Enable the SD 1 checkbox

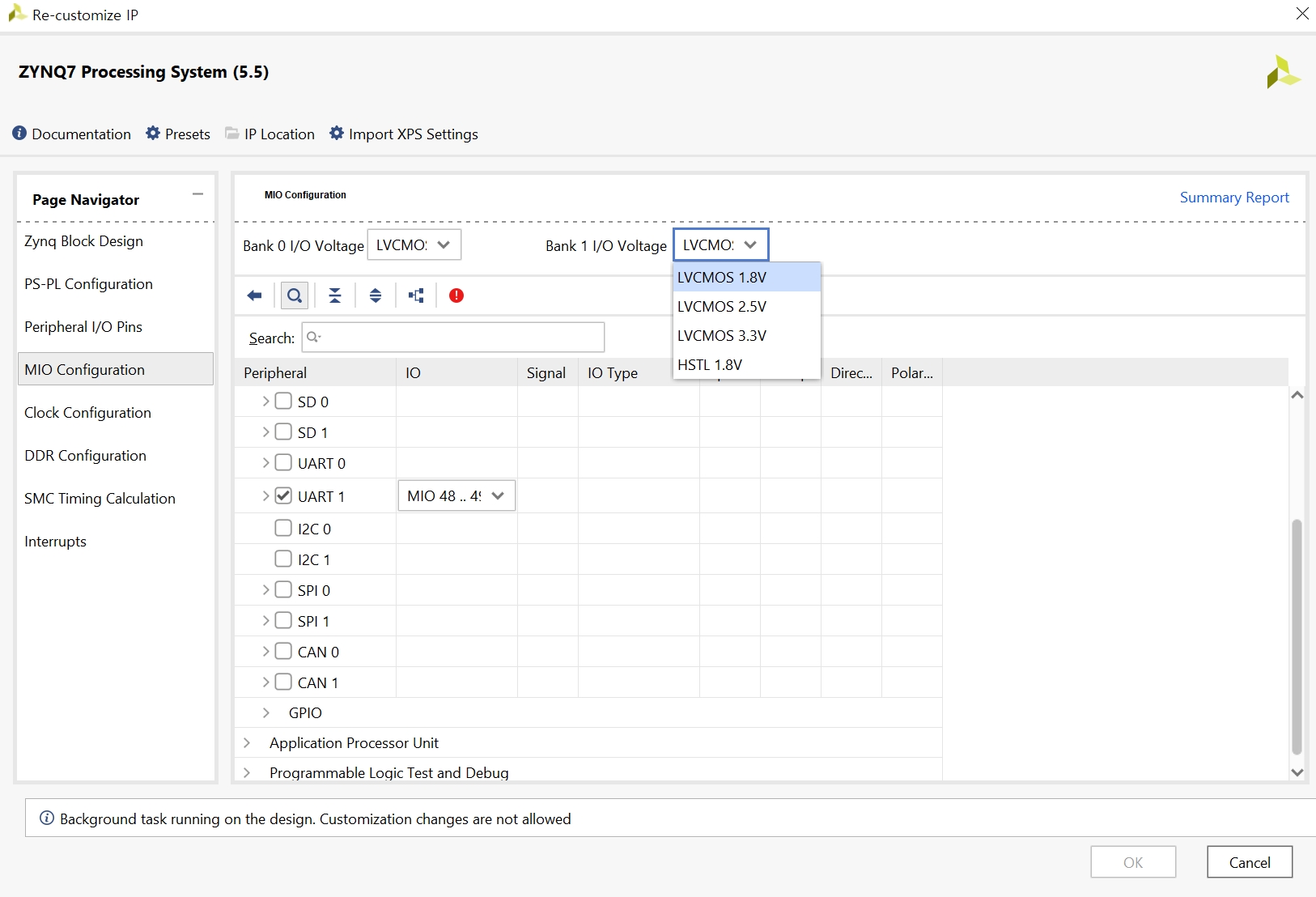[283, 431]
